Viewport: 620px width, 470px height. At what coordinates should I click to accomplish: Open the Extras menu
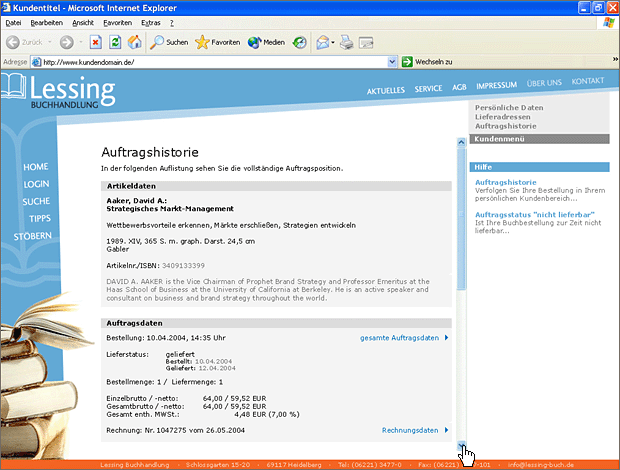[151, 23]
